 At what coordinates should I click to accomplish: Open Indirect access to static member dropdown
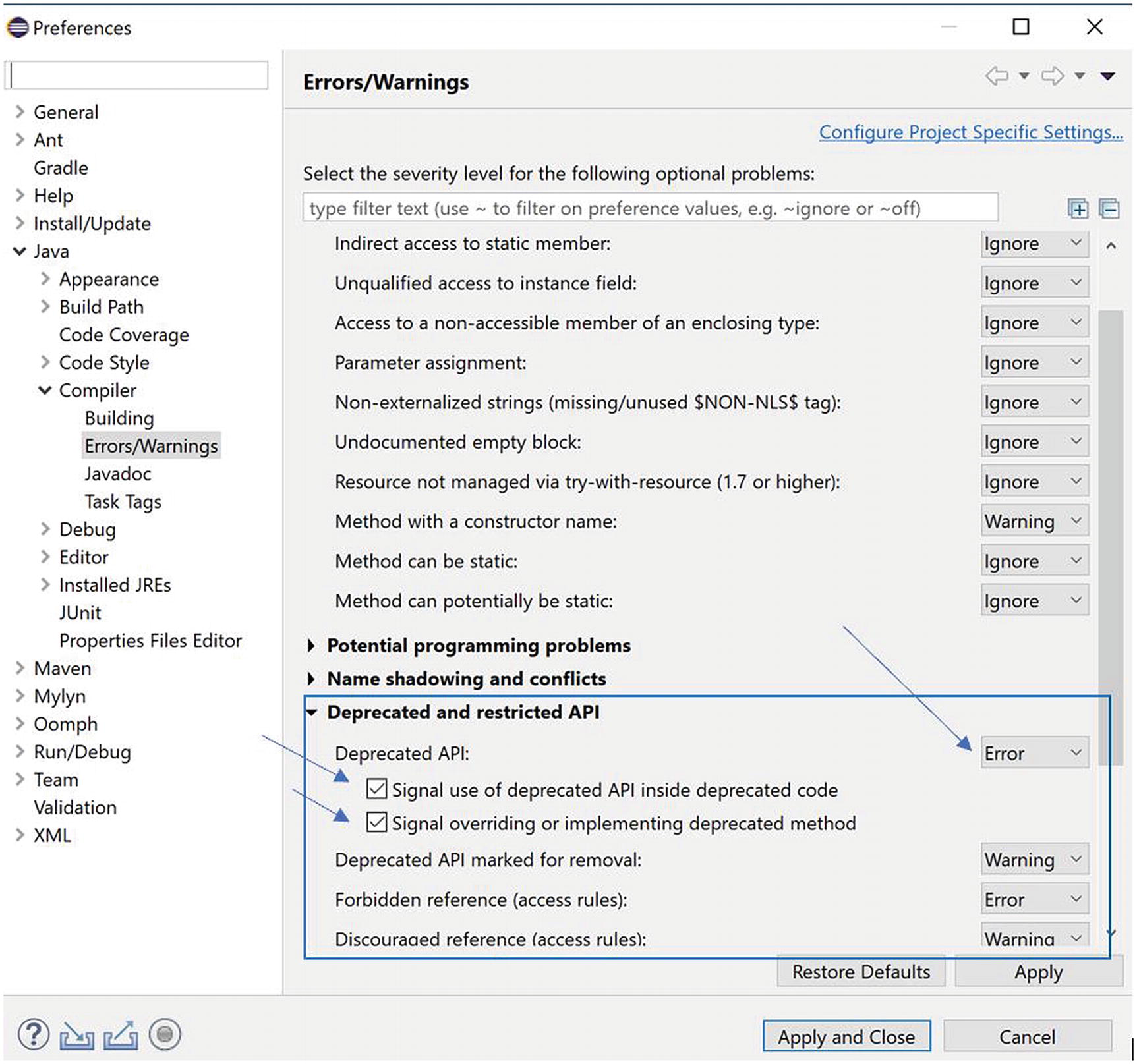[x=1034, y=243]
